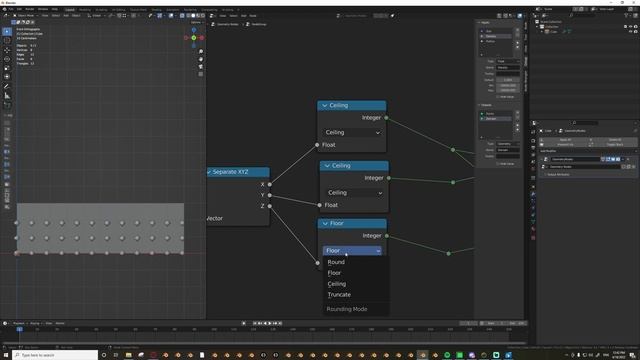Select the Cursor tool in viewport toolbar
Viewport: 640px width, 360px height.
[7, 40]
